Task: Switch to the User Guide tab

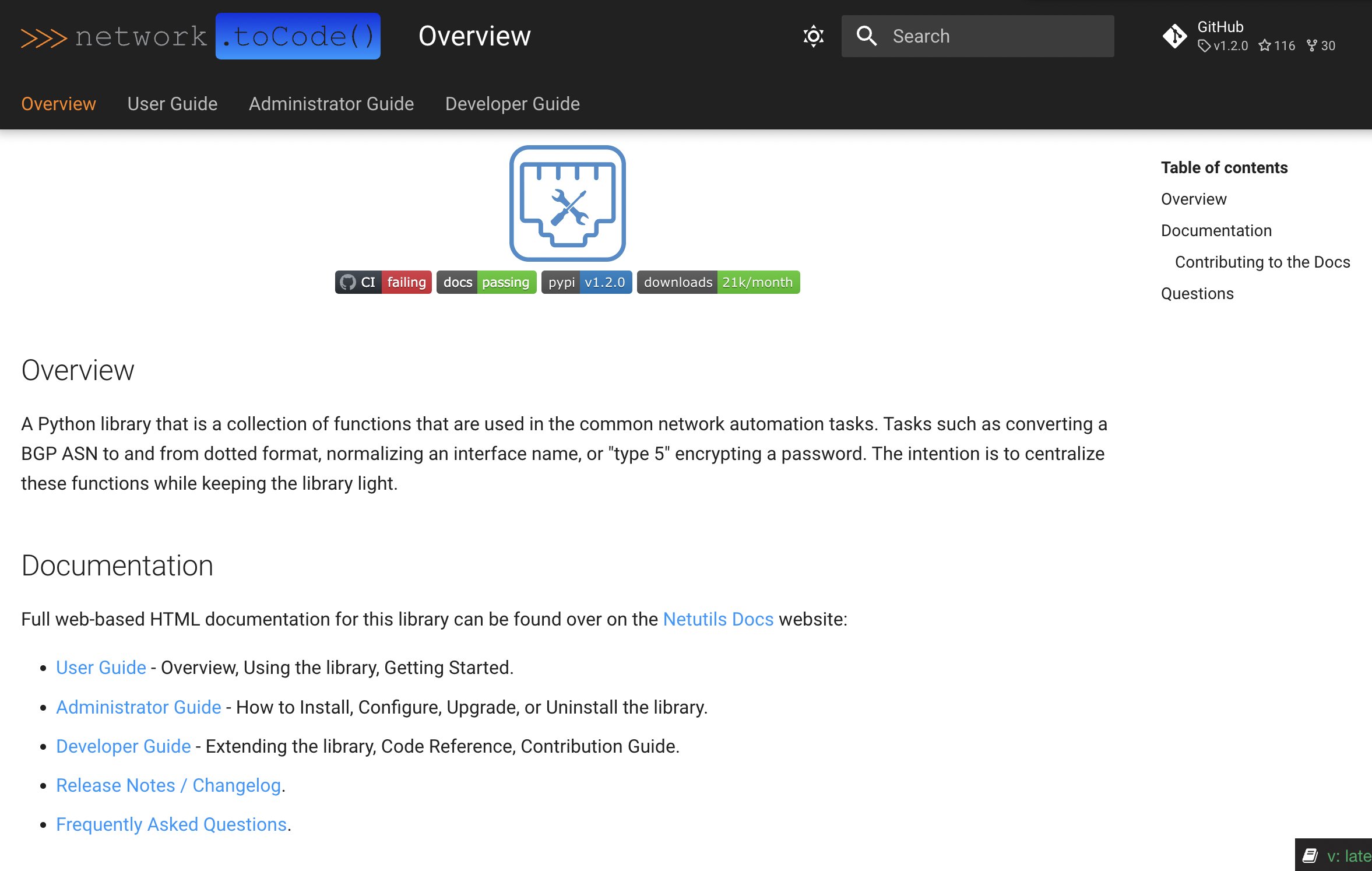Action: pos(173,104)
